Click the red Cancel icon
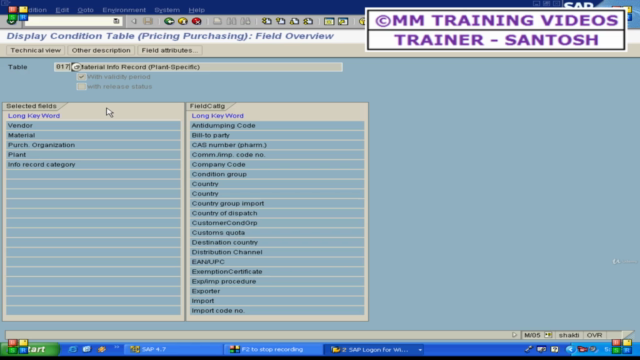Screen dimensions: 640x360 pyautogui.click(x=197, y=21)
